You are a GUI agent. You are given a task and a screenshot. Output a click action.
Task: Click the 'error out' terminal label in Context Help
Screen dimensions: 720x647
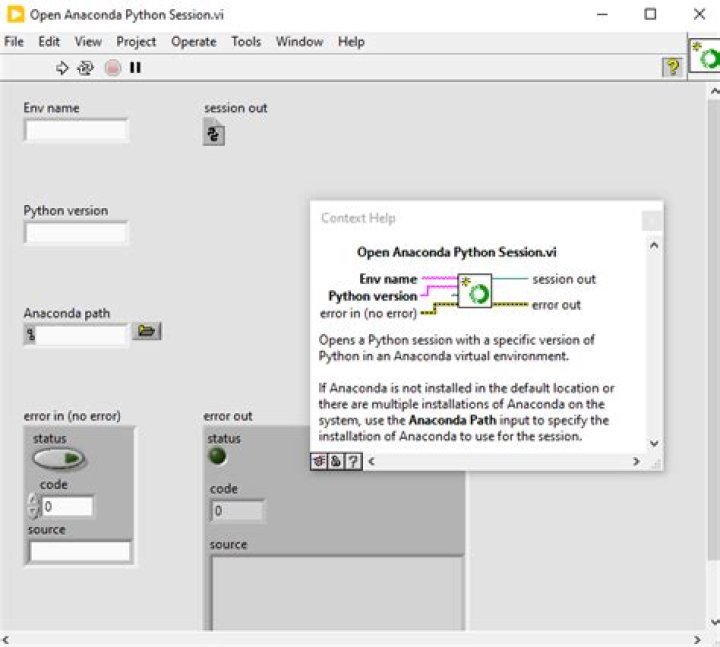(x=556, y=305)
